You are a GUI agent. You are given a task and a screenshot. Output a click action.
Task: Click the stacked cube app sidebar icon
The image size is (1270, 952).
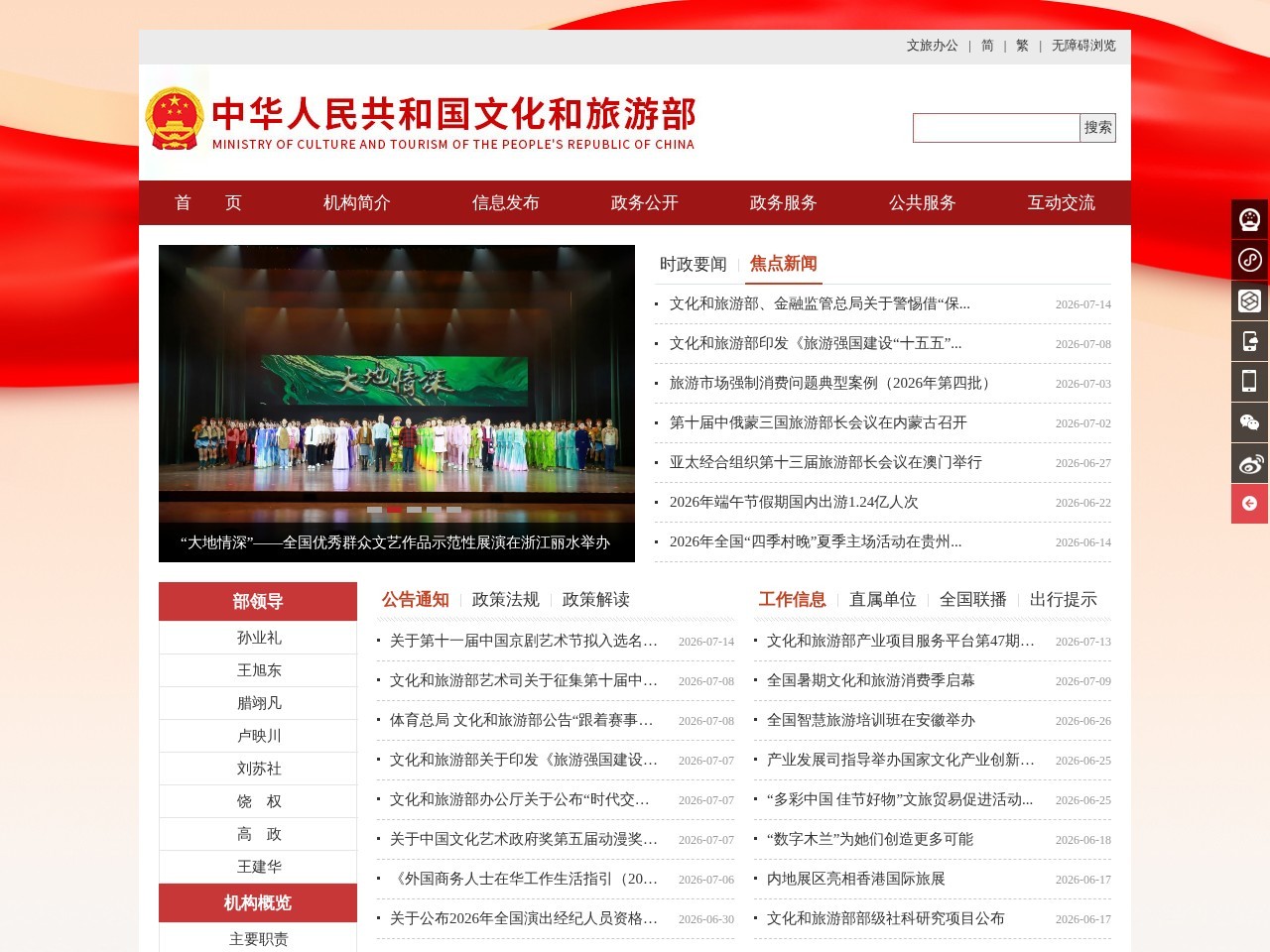[1250, 300]
